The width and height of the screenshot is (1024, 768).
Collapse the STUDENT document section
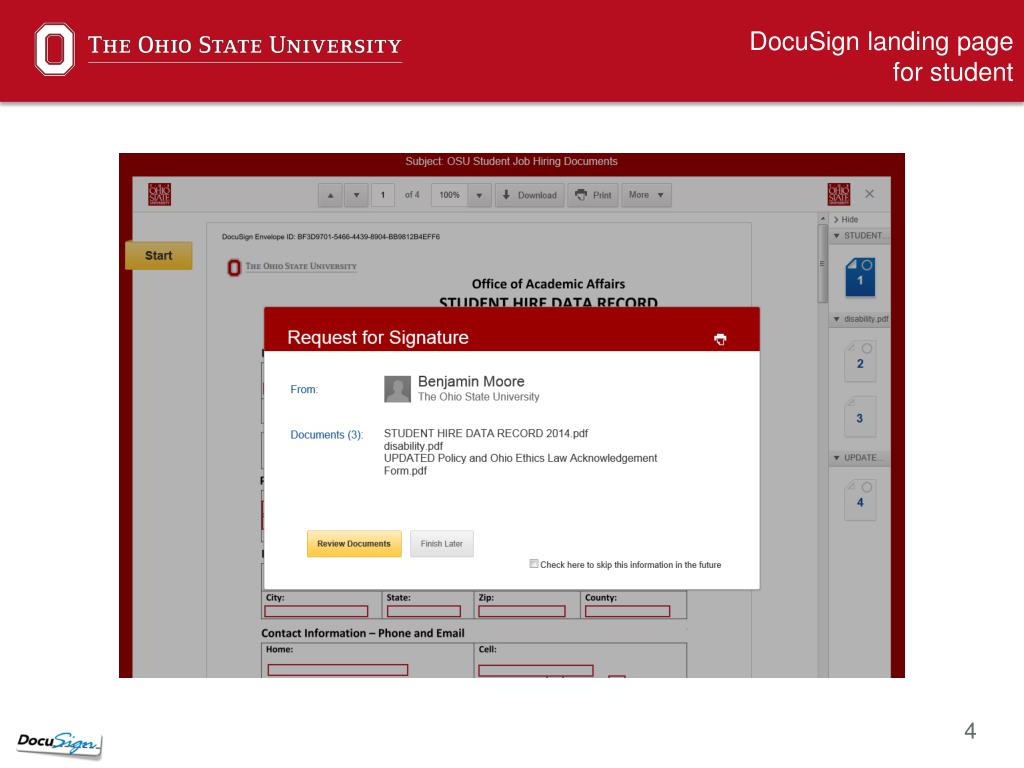(837, 236)
